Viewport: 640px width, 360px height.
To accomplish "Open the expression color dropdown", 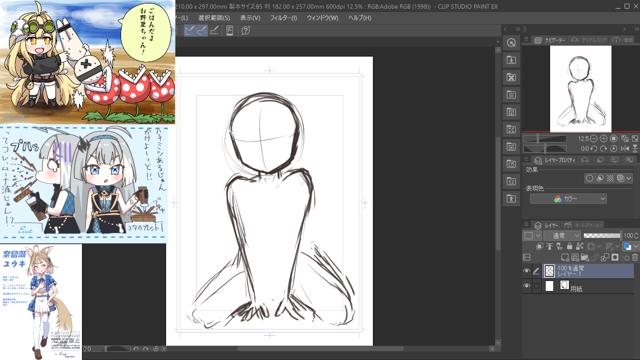I will (568, 199).
